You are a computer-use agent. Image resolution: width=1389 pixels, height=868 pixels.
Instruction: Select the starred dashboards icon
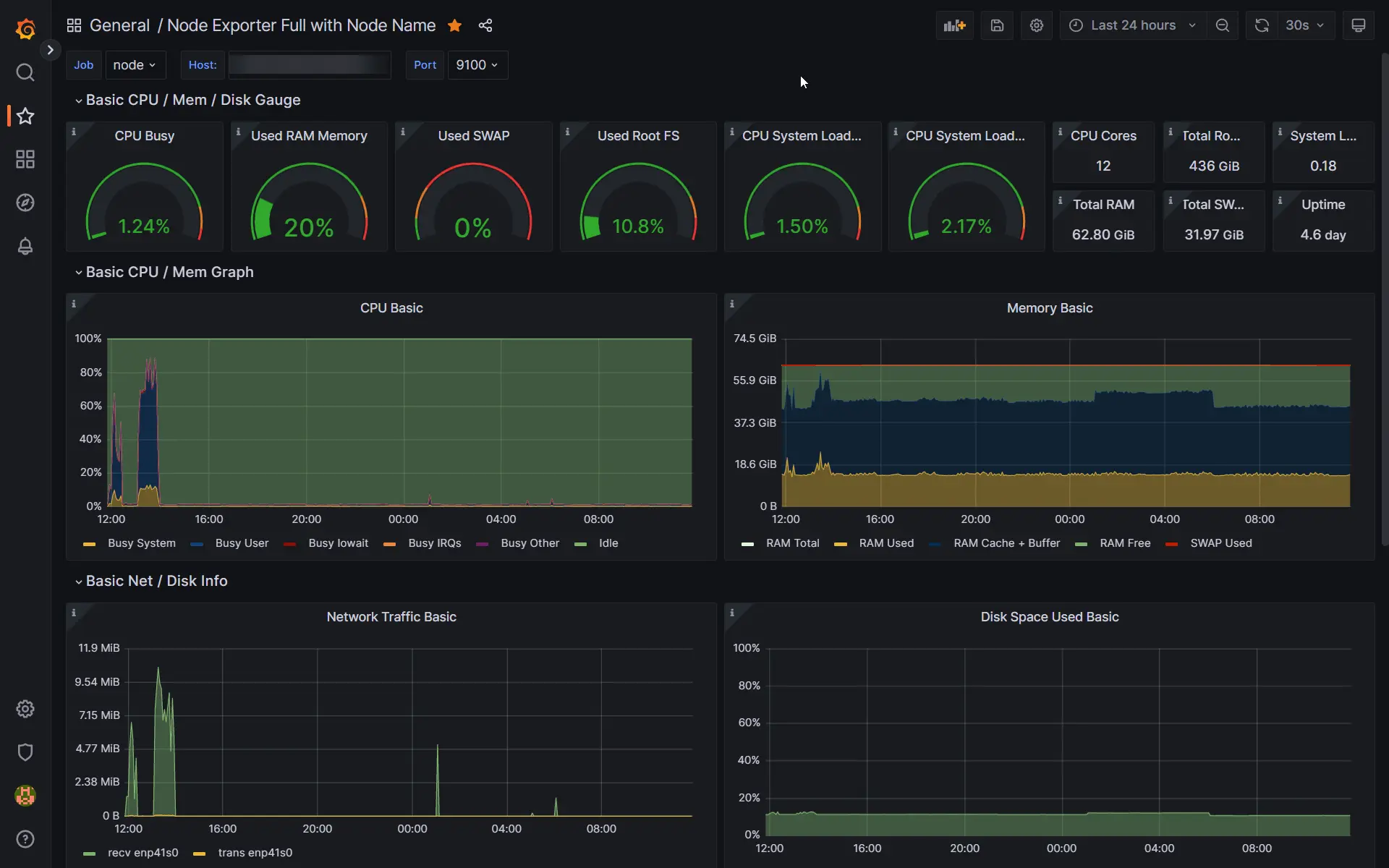point(25,116)
